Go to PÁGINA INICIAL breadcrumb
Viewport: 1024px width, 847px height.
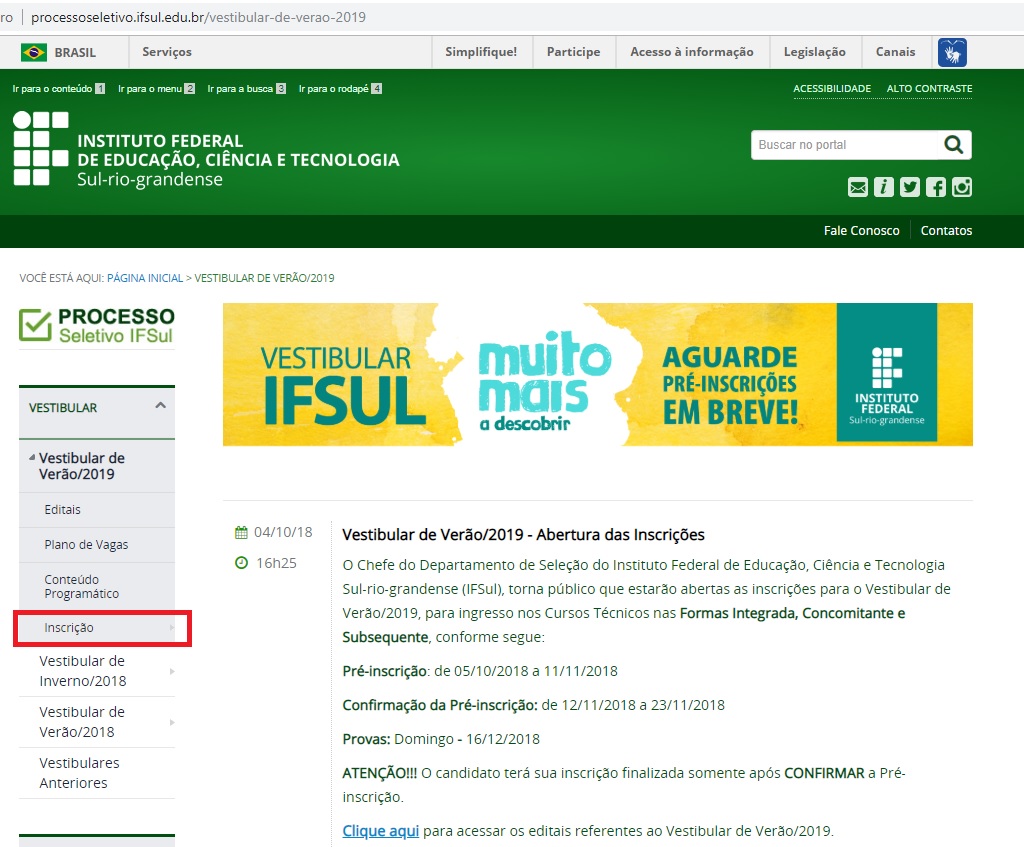coord(145,278)
